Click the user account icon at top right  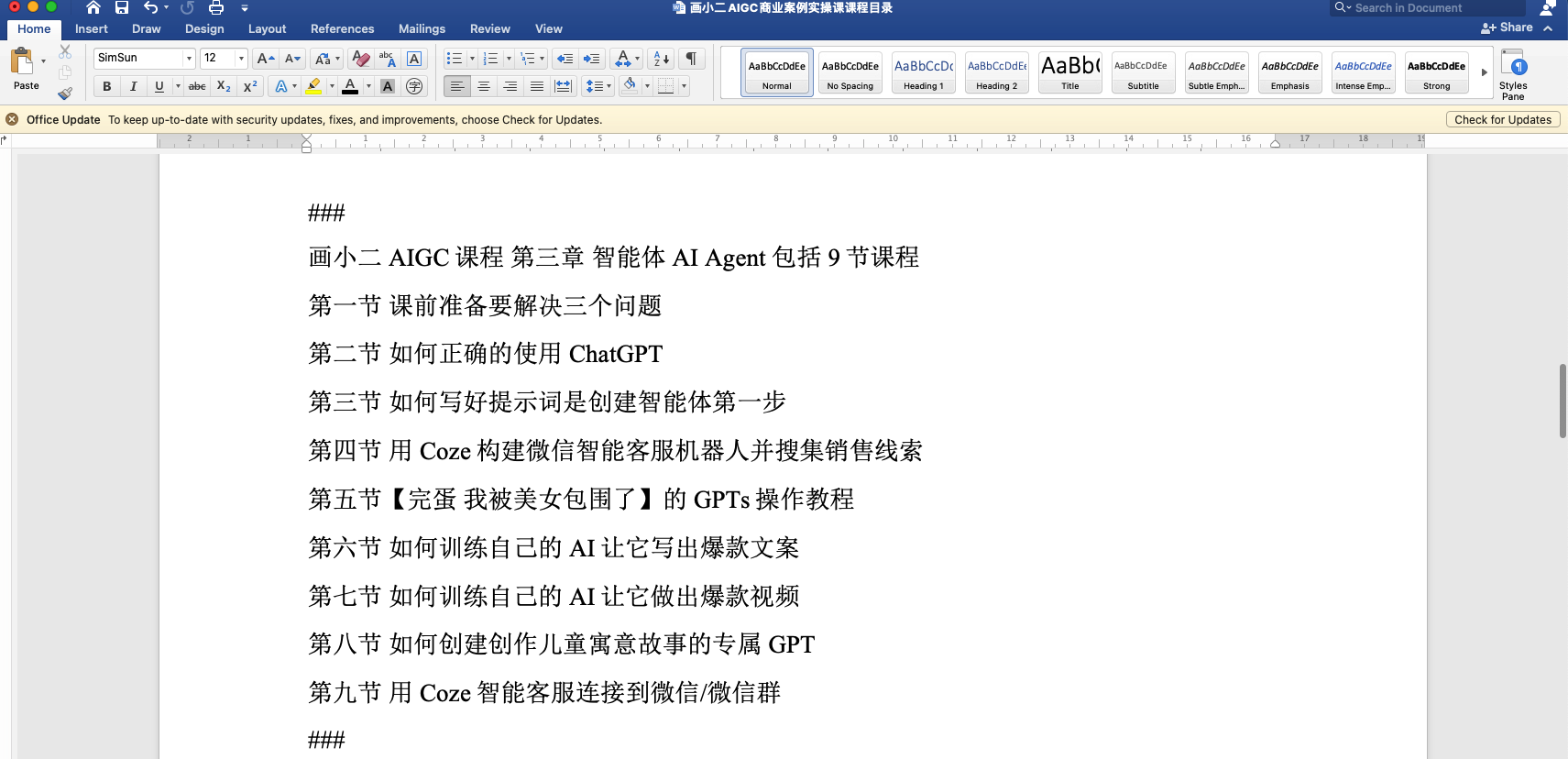tap(1548, 7)
